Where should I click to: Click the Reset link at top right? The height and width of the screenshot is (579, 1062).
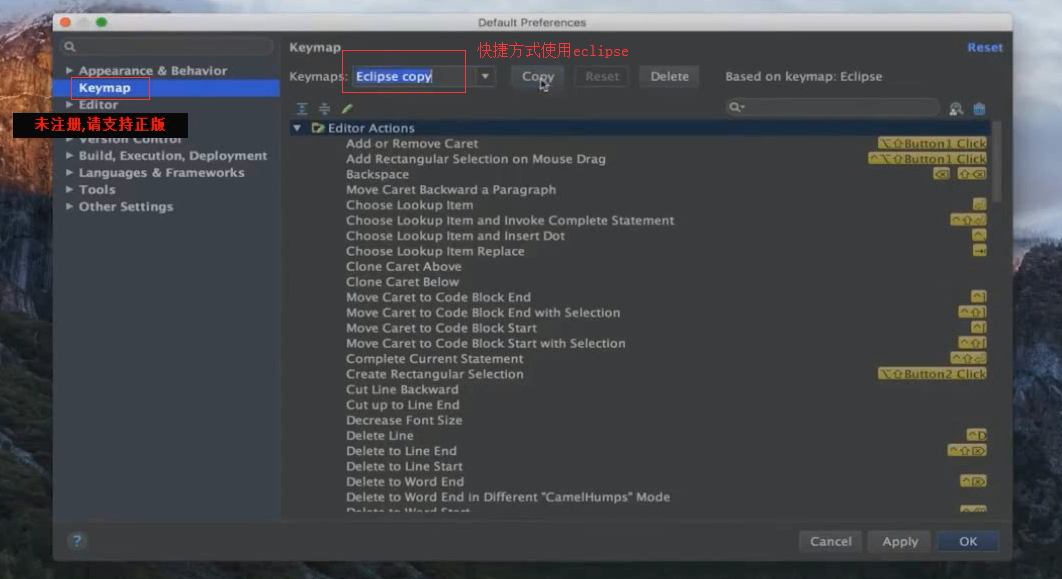(985, 47)
